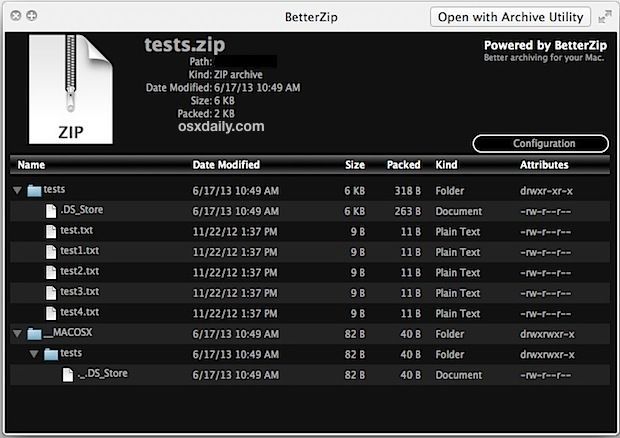Image resolution: width=620 pixels, height=438 pixels.
Task: Click the Powered by BetterZip text
Action: (x=545, y=45)
